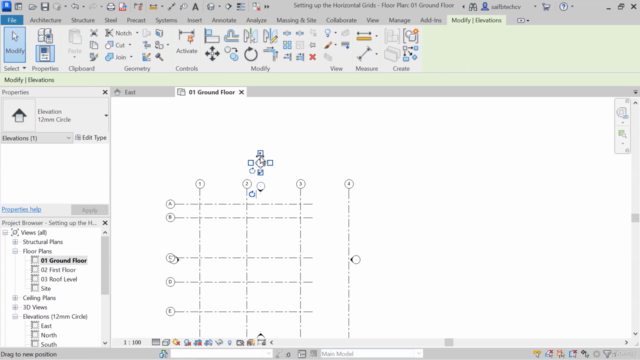Open 03 Roof Level plan view
This screenshot has width=640, height=360.
coord(59,279)
